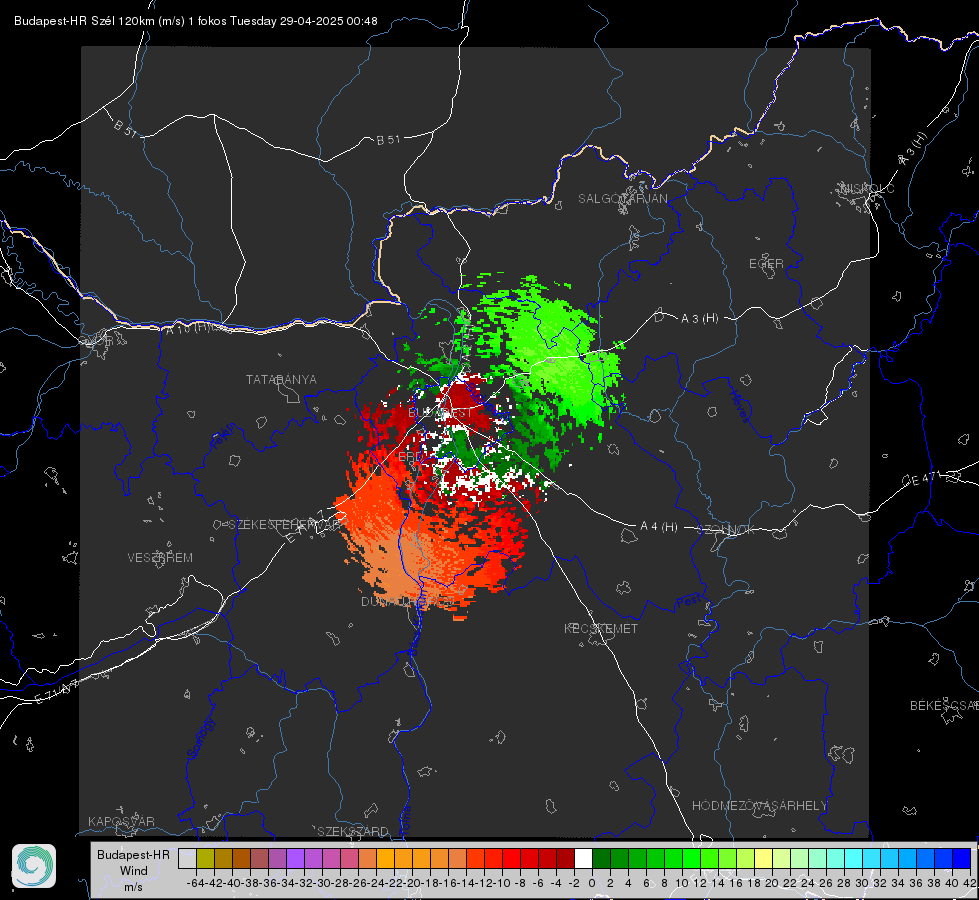
Task: Select the pure green swatch between 10 and 12
Action: 691,858
